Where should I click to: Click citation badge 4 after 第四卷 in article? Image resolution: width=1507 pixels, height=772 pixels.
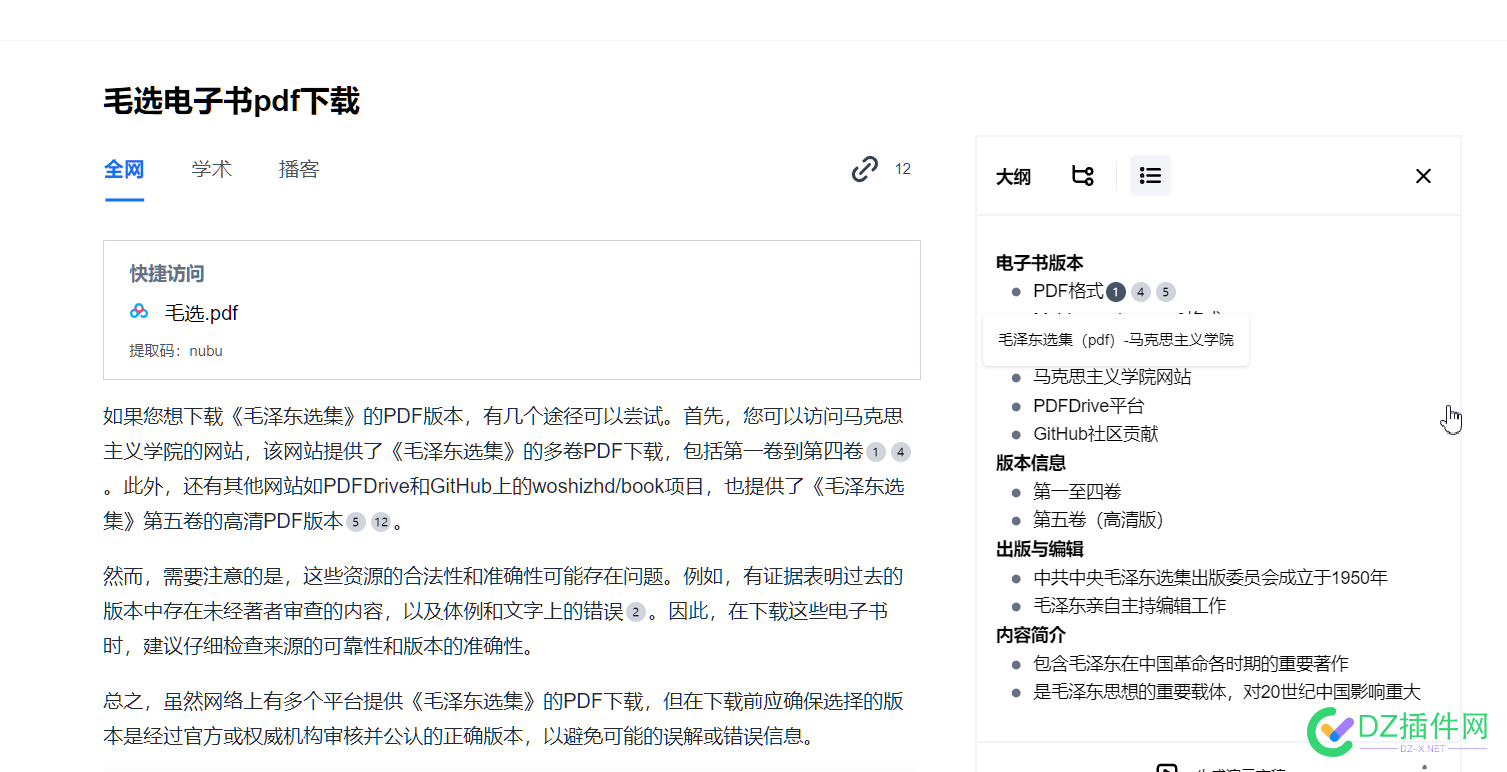click(x=901, y=452)
